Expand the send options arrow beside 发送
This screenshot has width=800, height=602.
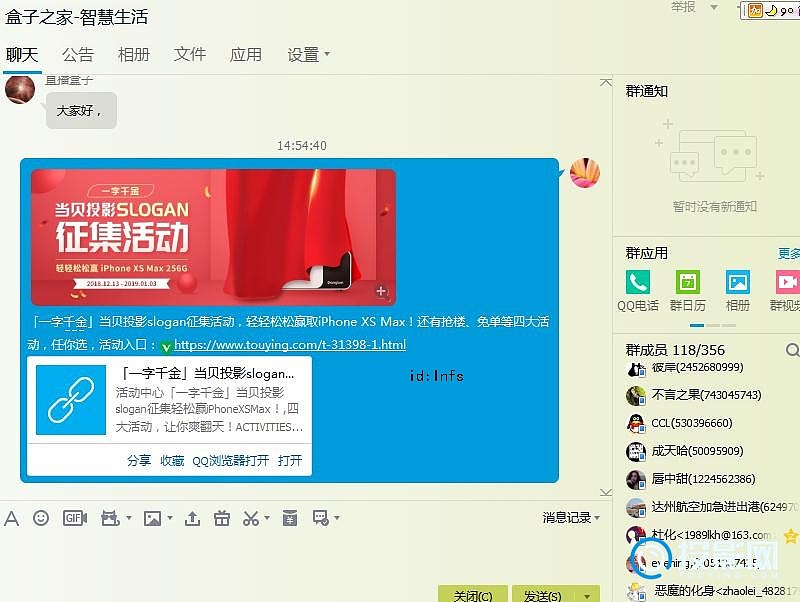[x=587, y=595]
